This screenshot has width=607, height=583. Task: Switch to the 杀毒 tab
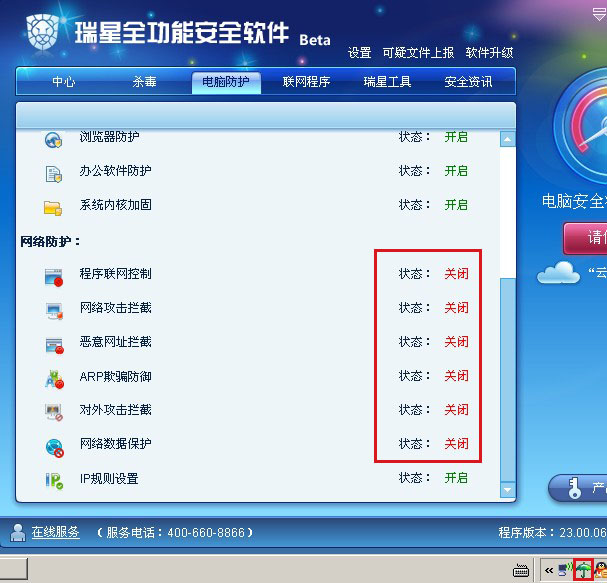tap(144, 82)
